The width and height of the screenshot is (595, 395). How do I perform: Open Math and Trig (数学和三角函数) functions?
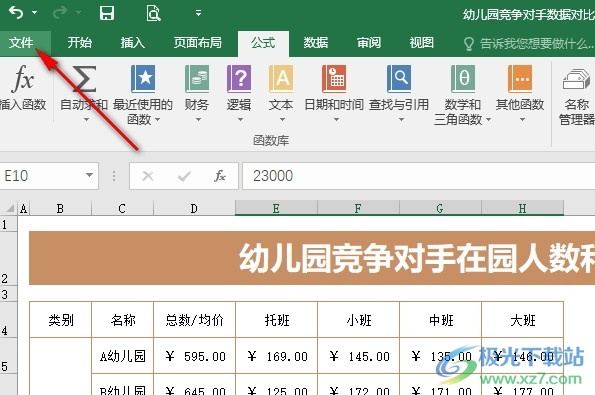coord(463,79)
